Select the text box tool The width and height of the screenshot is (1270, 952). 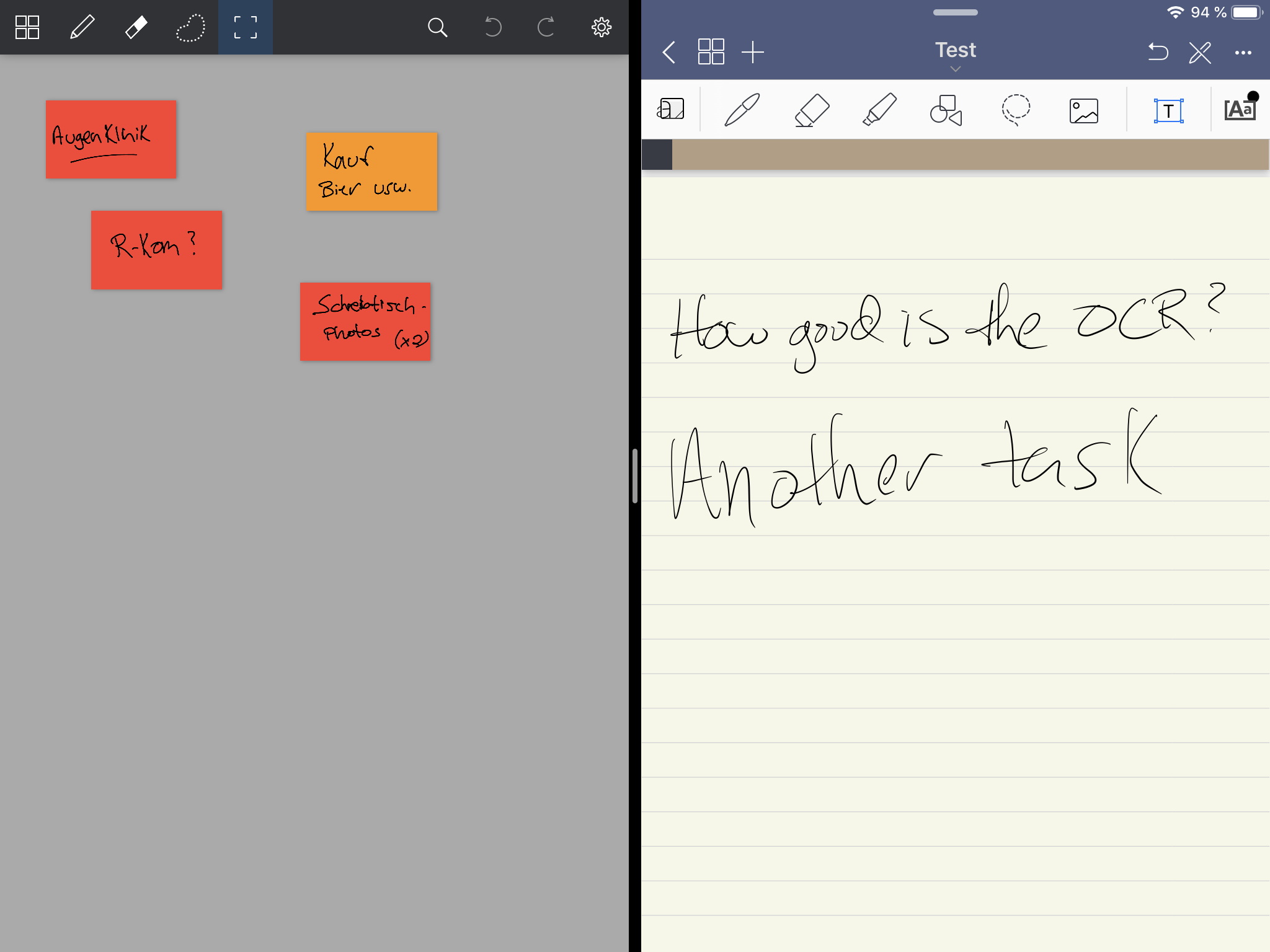[x=1168, y=111]
